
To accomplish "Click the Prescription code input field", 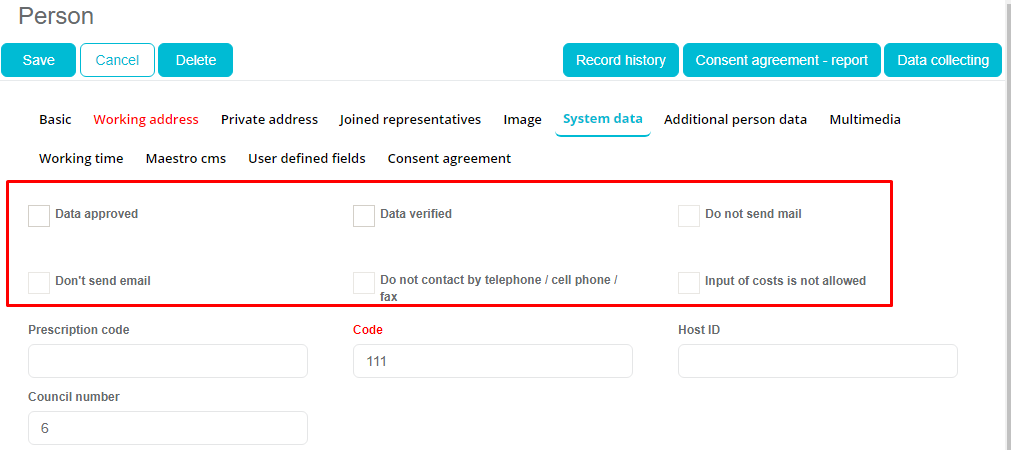I will point(167,361).
